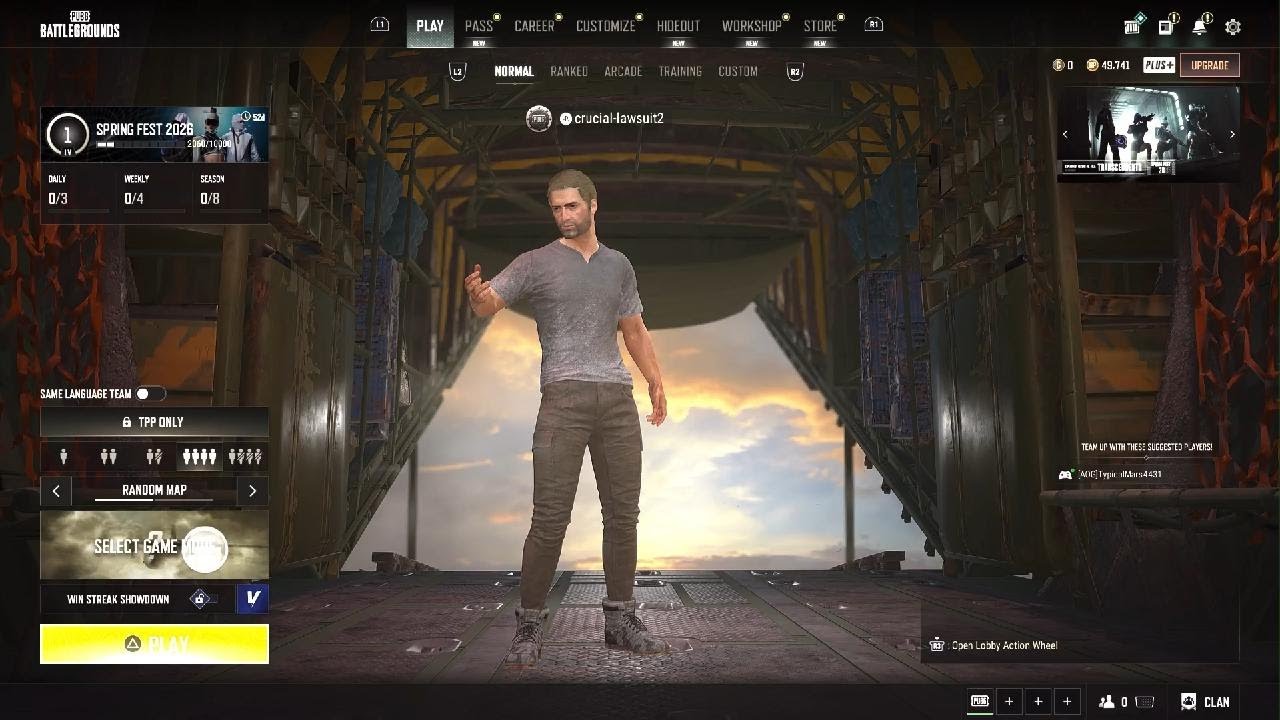Screen dimensions: 1280x720
Task: Show previous banner in the promo carousel
Action: 1065,134
